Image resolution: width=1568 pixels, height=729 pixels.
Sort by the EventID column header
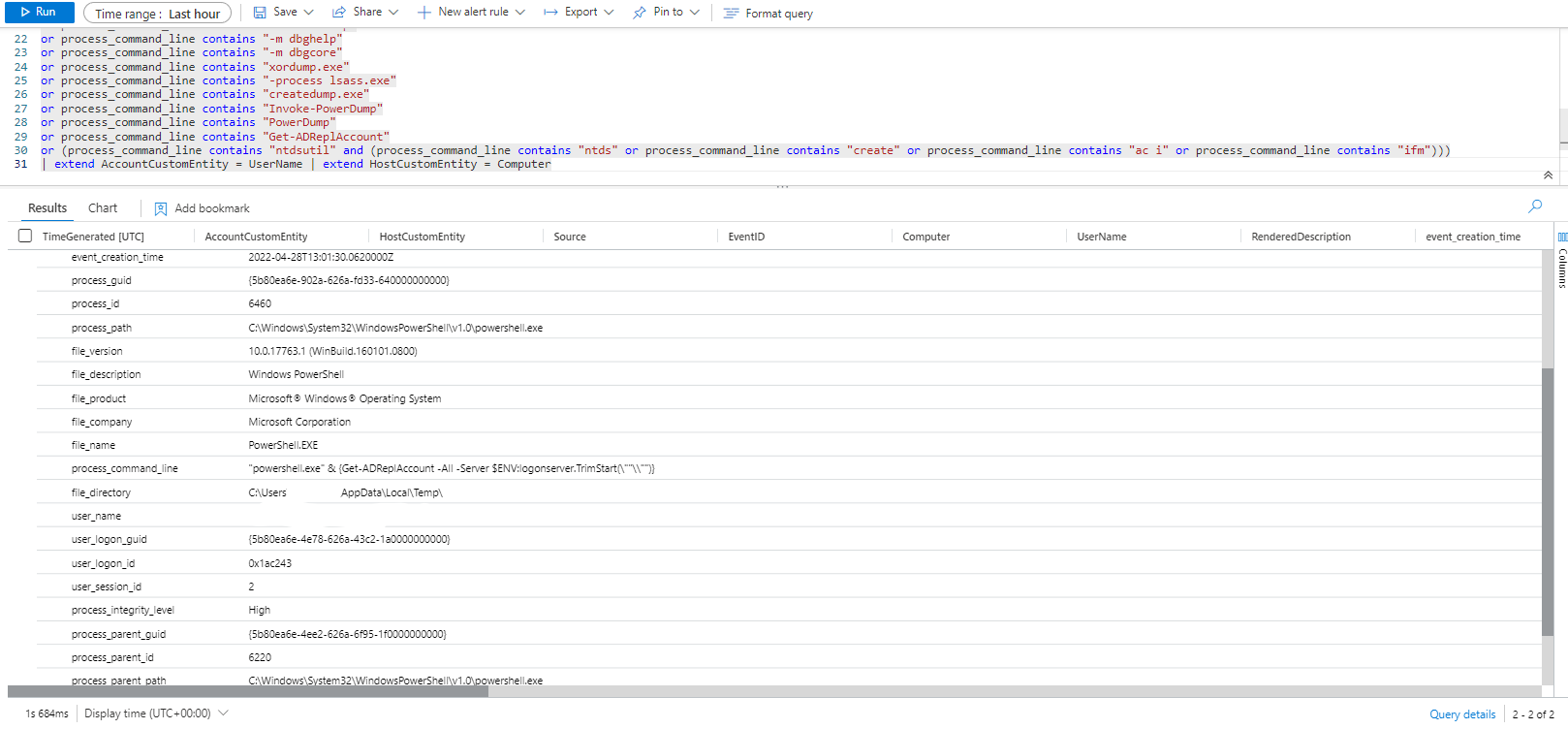[x=746, y=237]
